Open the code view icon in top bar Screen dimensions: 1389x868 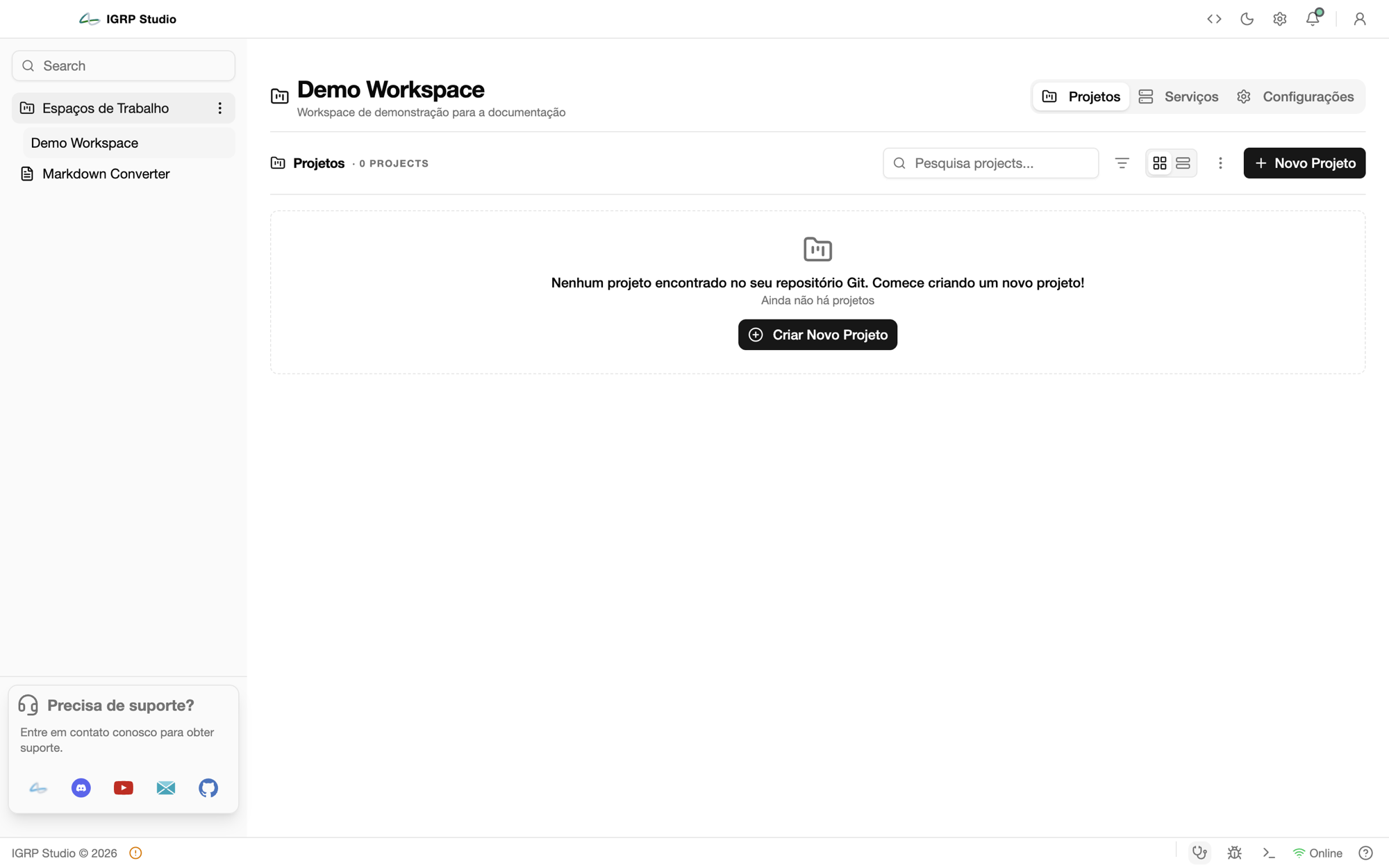click(1214, 19)
